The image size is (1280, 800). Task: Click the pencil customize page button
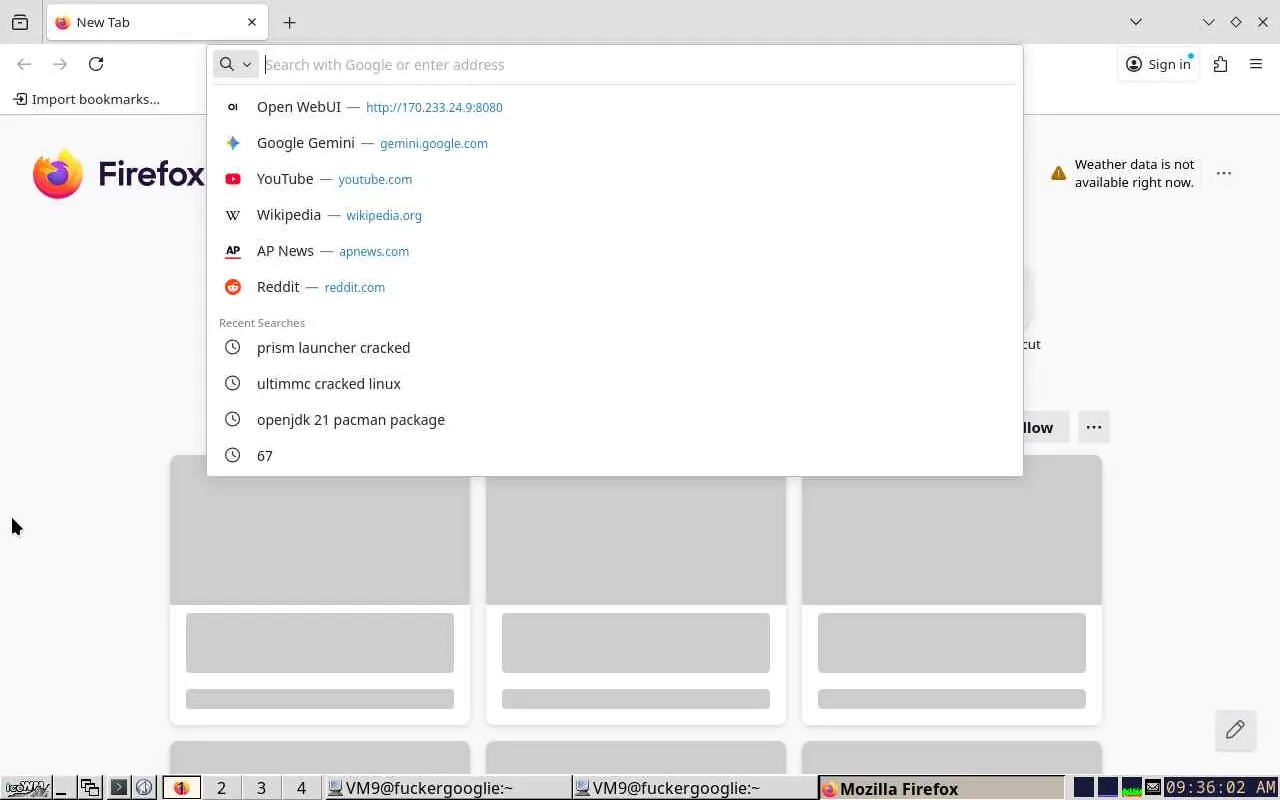point(1235,730)
